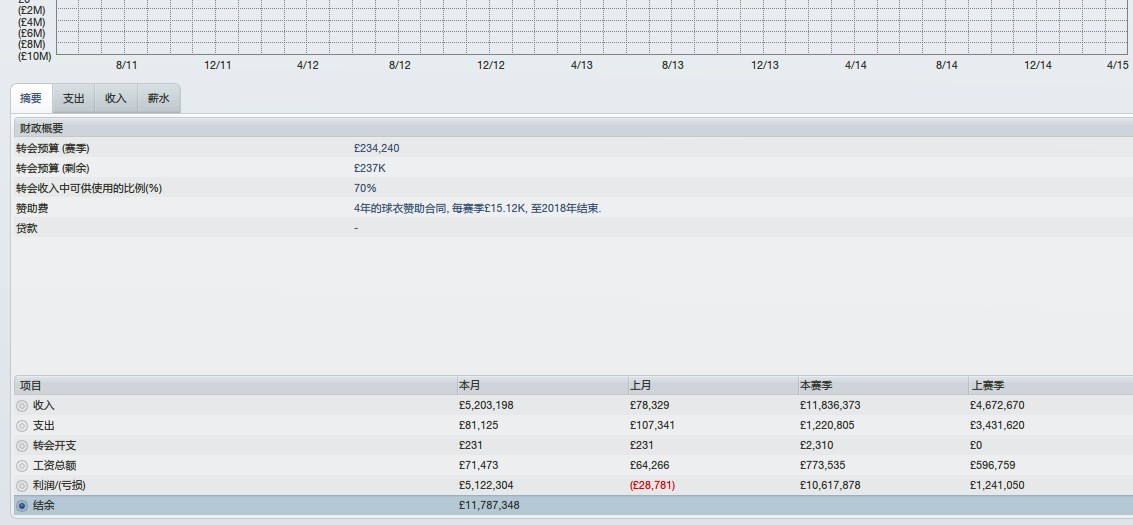Select the 利润/(亏损) radio button
This screenshot has width=1133, height=525.
click(x=22, y=486)
